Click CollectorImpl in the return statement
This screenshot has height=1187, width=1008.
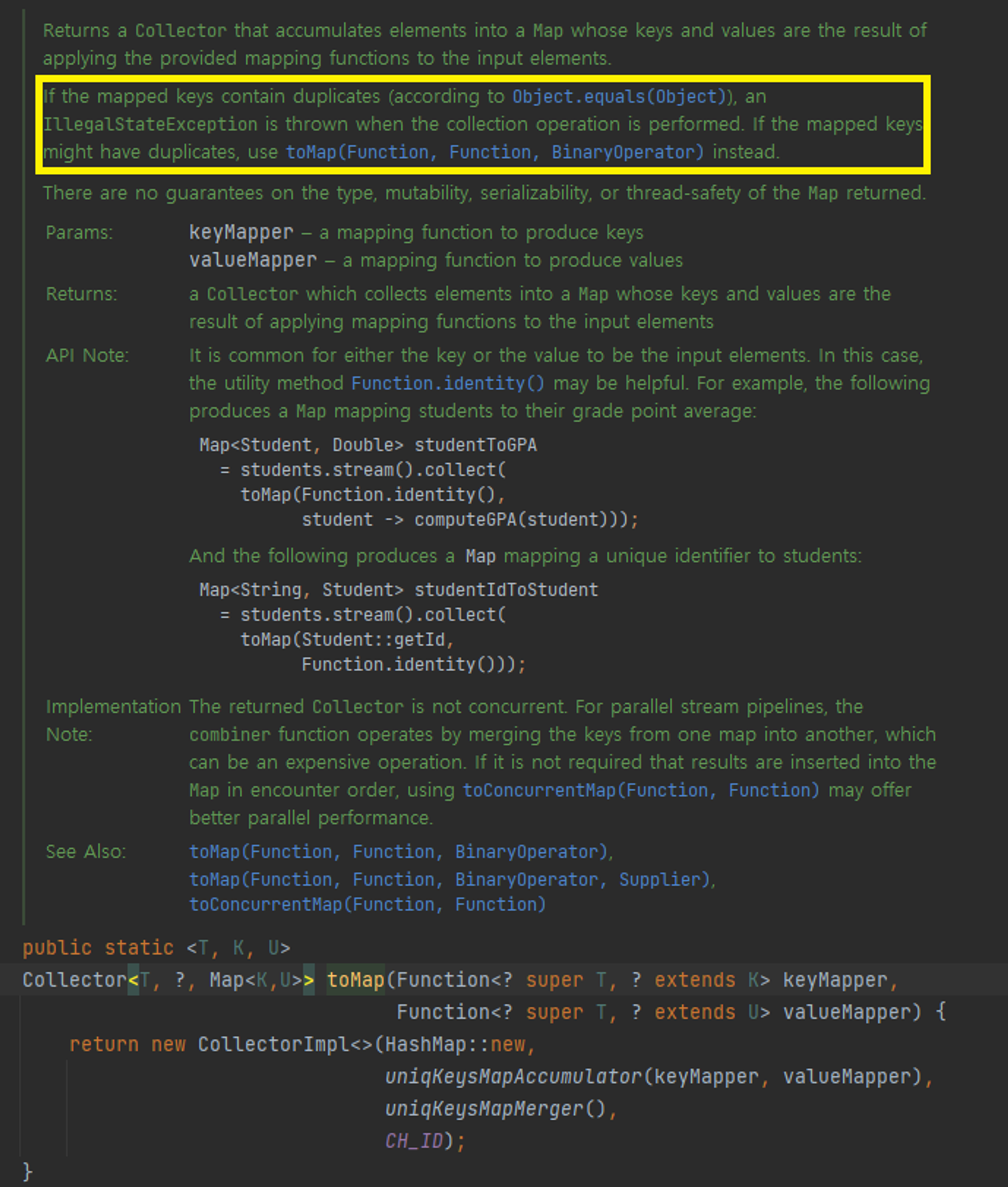273,1045
